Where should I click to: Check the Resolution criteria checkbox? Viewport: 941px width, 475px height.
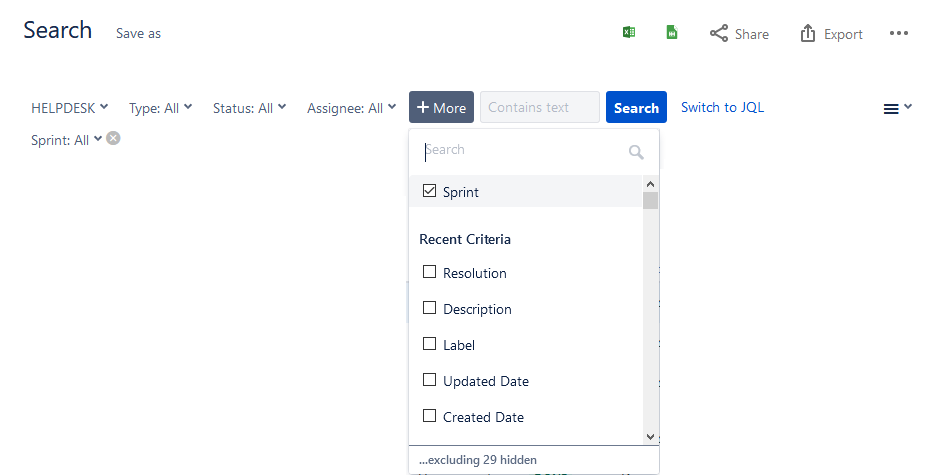pyautogui.click(x=429, y=272)
